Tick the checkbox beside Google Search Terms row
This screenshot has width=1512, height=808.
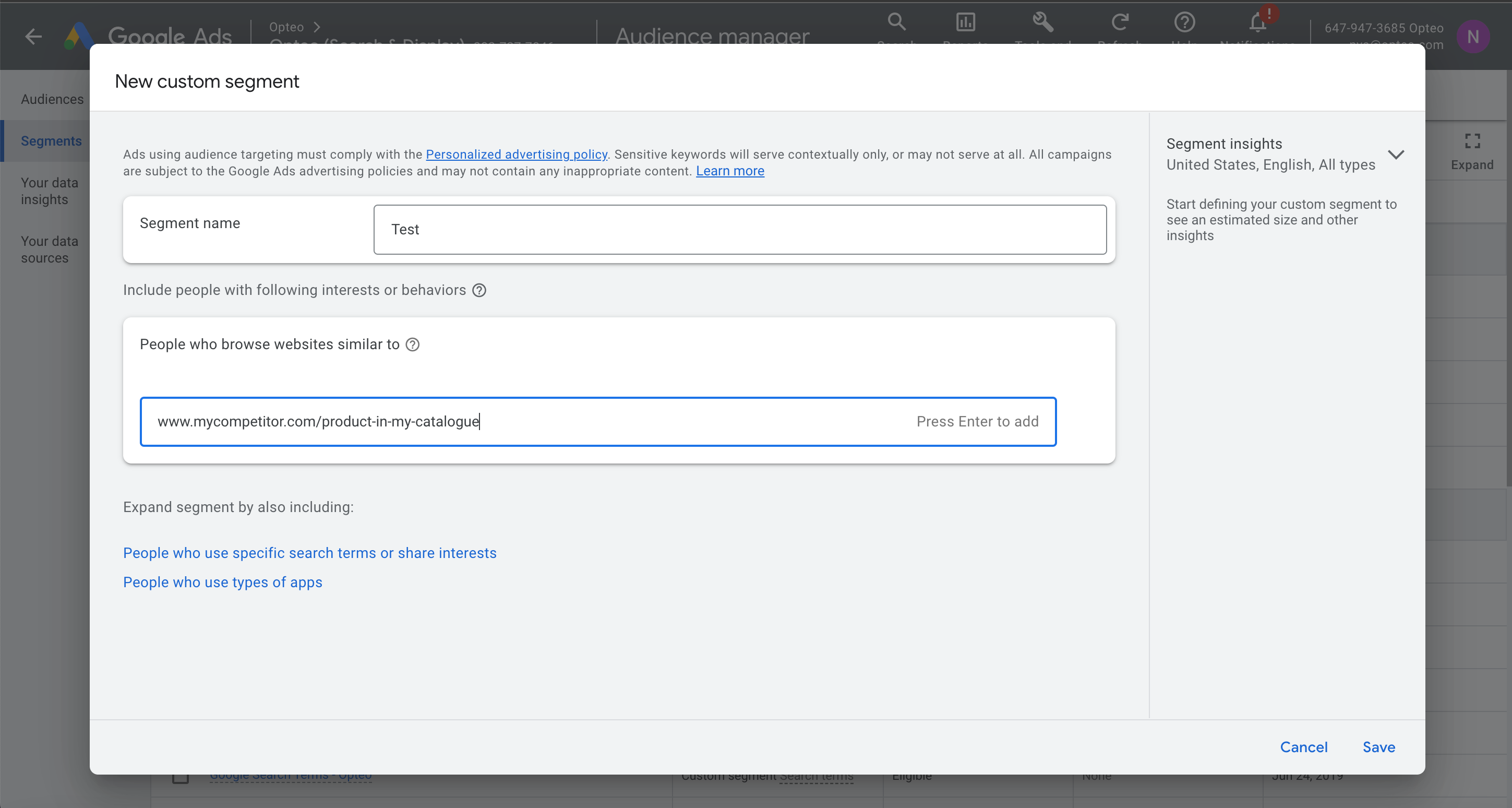tap(180, 779)
